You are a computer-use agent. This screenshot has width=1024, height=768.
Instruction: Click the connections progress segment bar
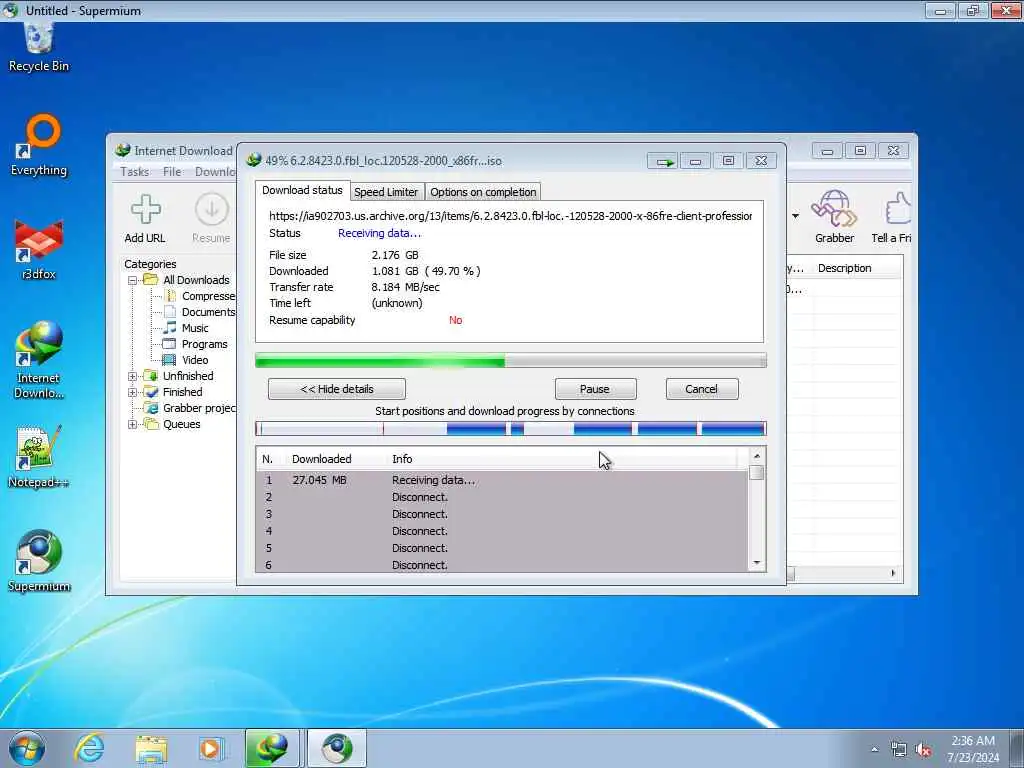(511, 429)
